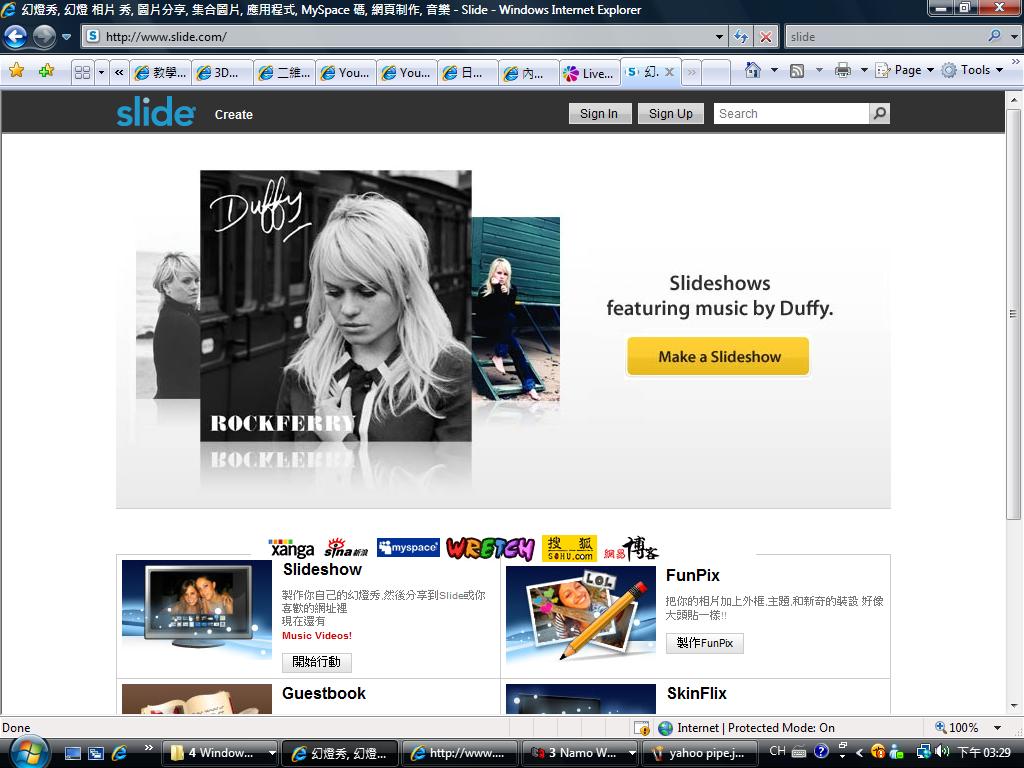The image size is (1024, 768).
Task: Click the Add to Favorites icon
Action: point(46,71)
